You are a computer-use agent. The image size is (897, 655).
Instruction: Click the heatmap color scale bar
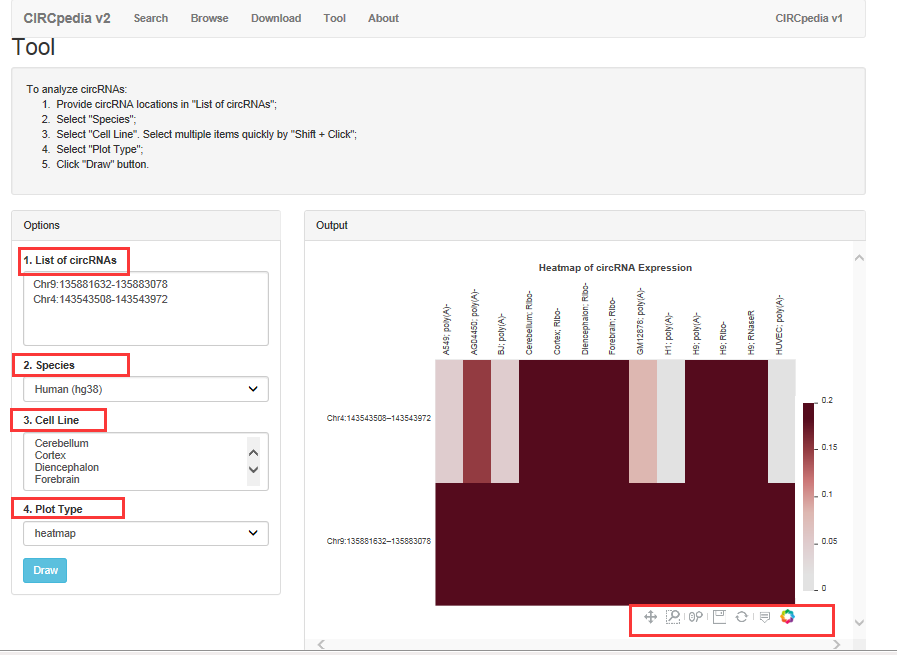pos(809,495)
